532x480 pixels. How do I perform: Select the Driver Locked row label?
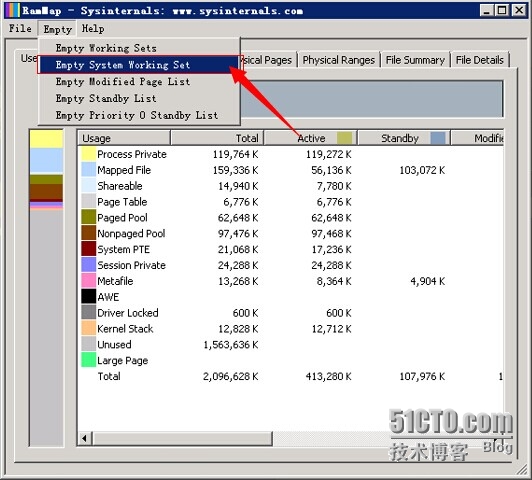pos(128,313)
